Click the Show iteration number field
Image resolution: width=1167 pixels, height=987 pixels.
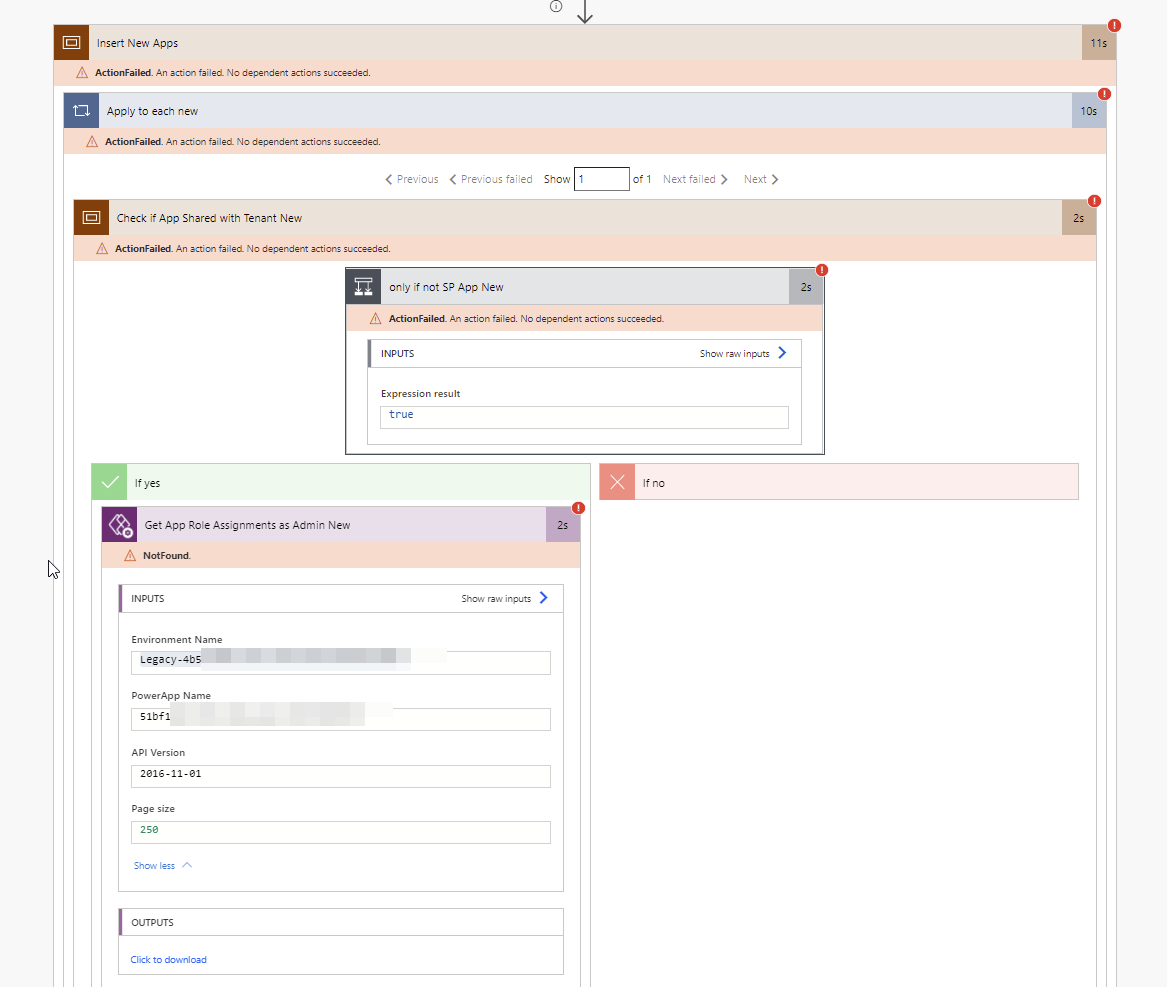601,179
